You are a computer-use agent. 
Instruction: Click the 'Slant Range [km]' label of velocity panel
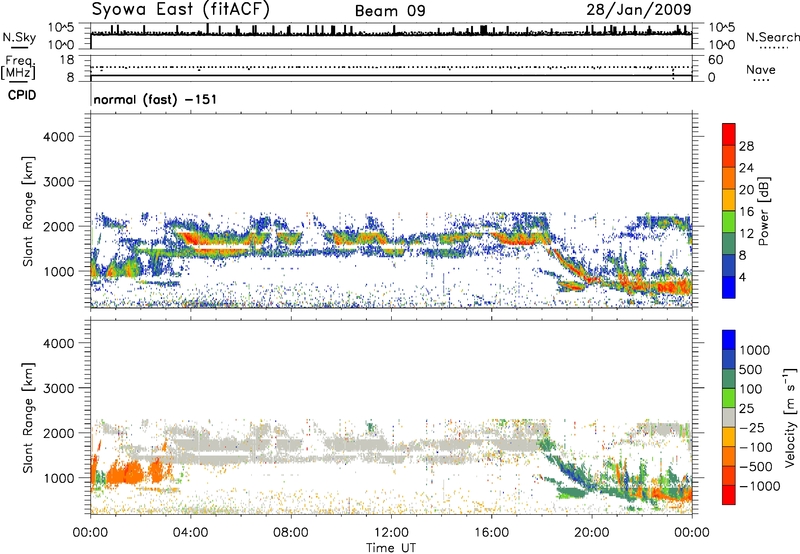pyautogui.click(x=29, y=417)
